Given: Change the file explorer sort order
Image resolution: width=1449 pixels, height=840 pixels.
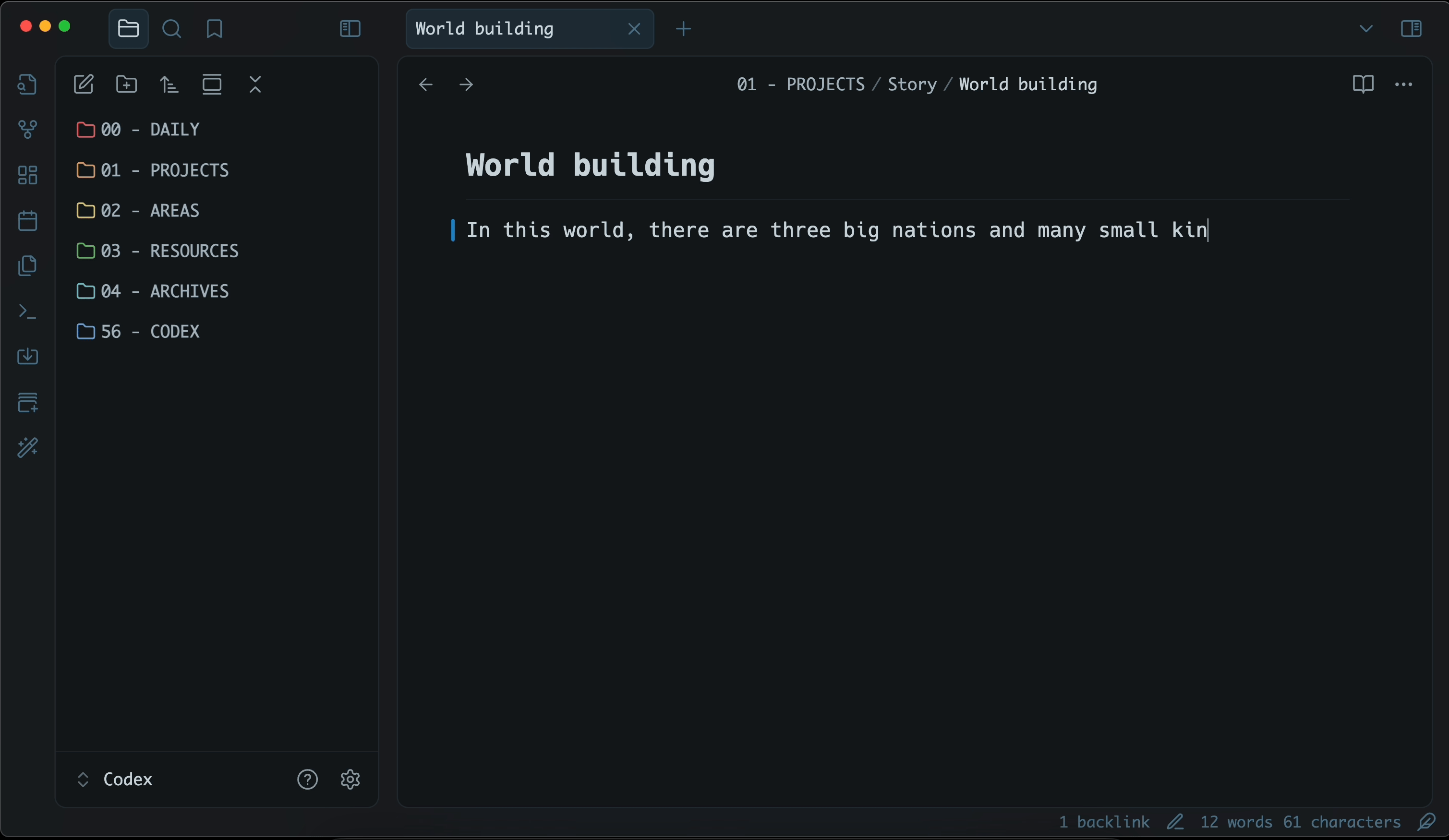Looking at the screenshot, I should pos(169,84).
